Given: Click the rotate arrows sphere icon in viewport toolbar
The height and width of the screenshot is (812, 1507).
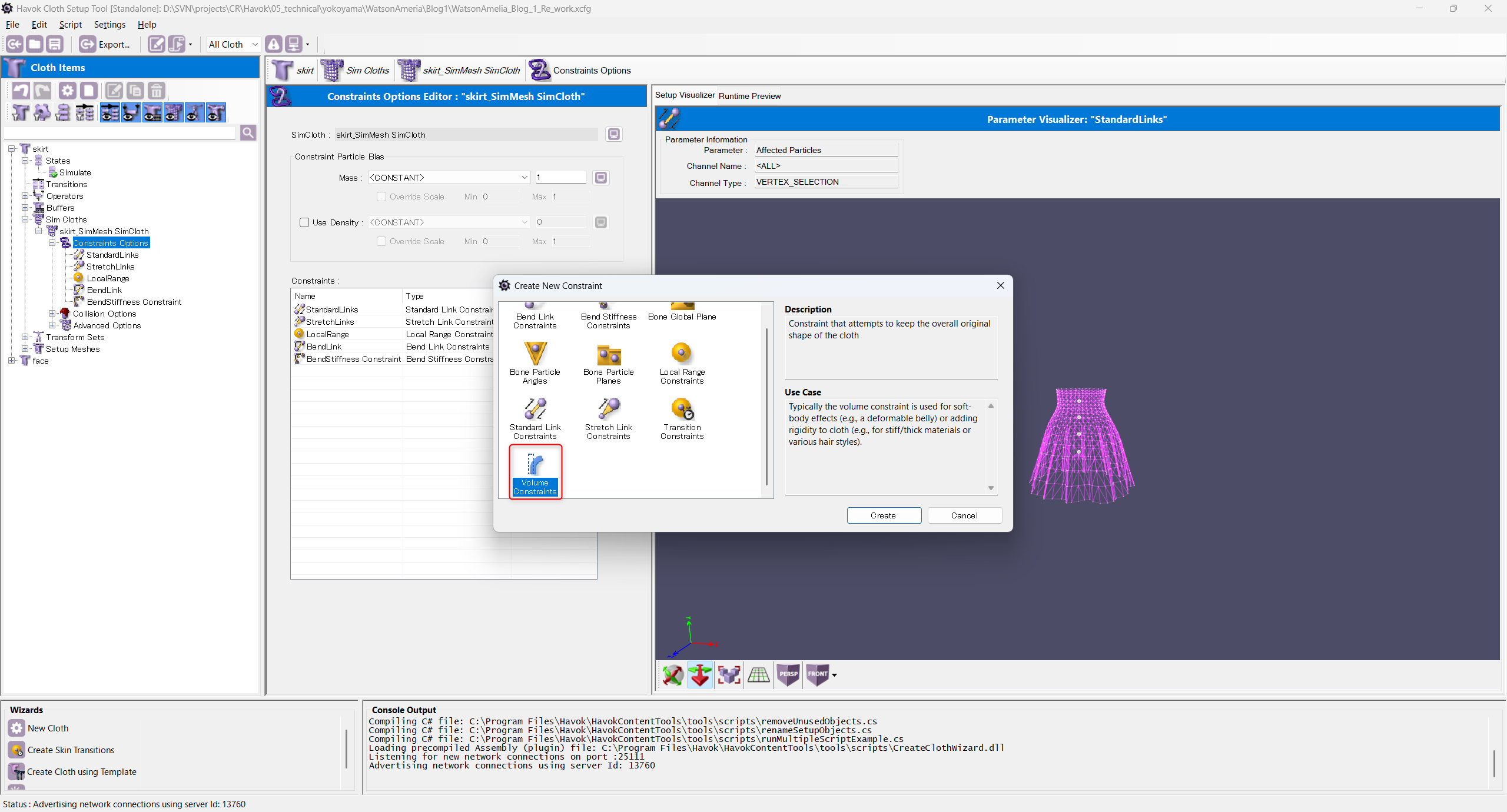Looking at the screenshot, I should 672,675.
